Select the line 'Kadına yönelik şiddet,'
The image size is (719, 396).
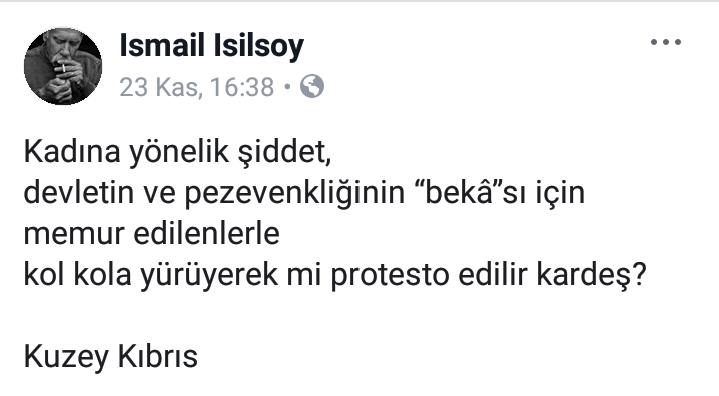[177, 152]
